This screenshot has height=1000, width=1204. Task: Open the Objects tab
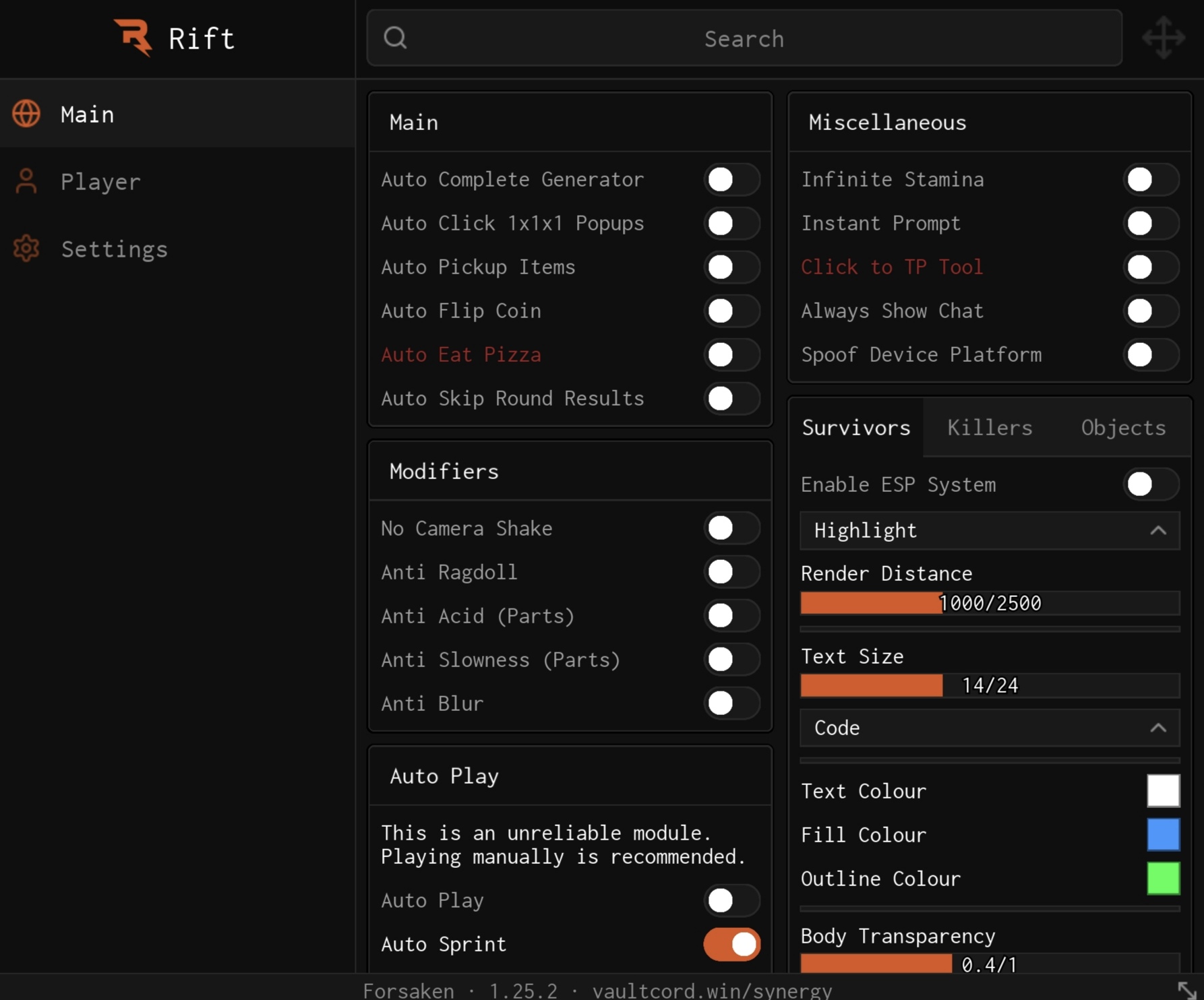click(1122, 428)
